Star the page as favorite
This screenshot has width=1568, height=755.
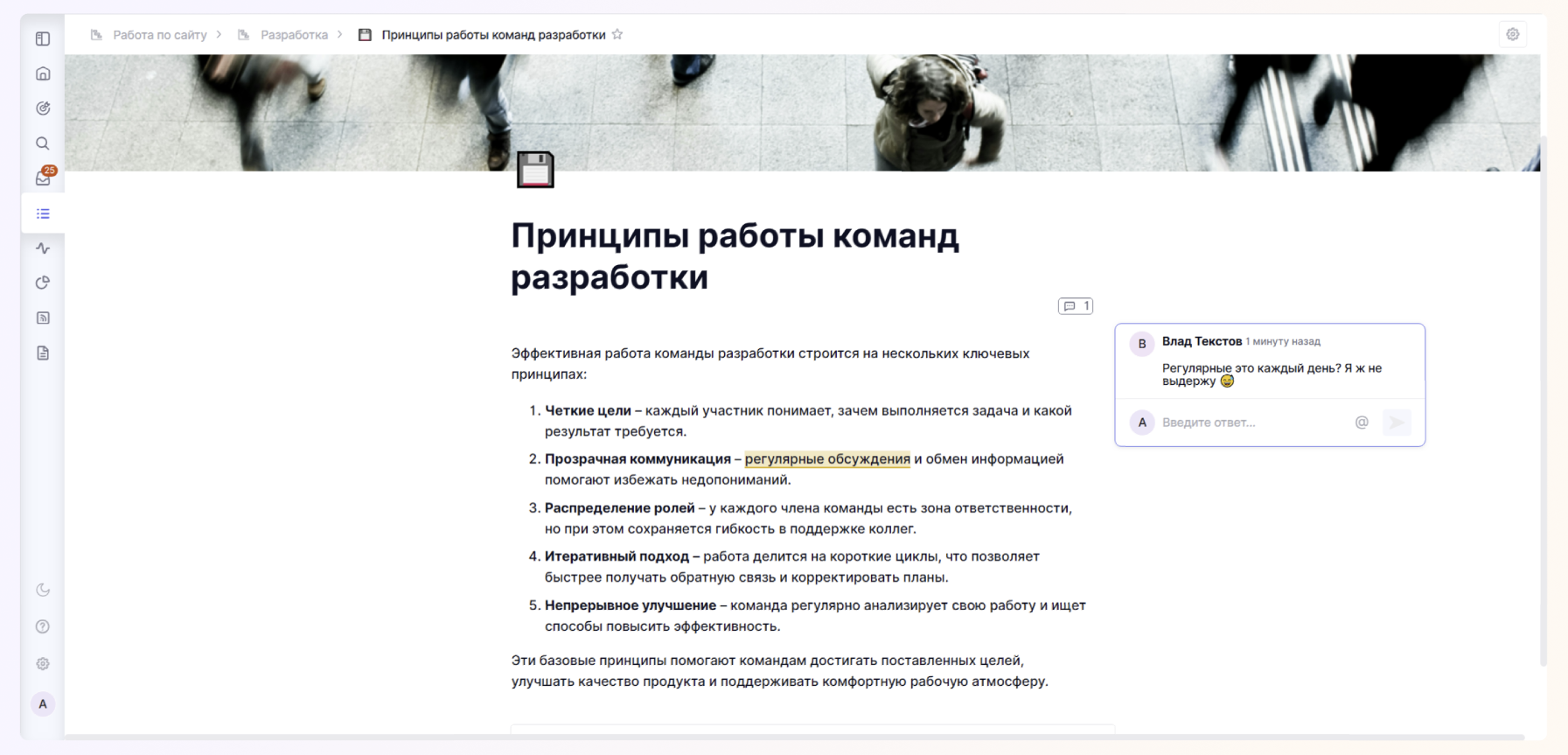(617, 35)
